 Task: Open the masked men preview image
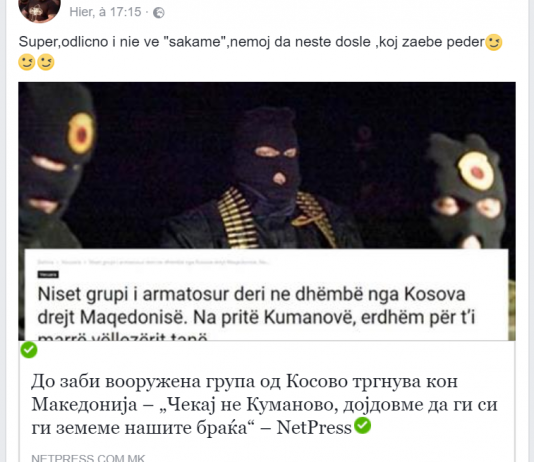267,211
